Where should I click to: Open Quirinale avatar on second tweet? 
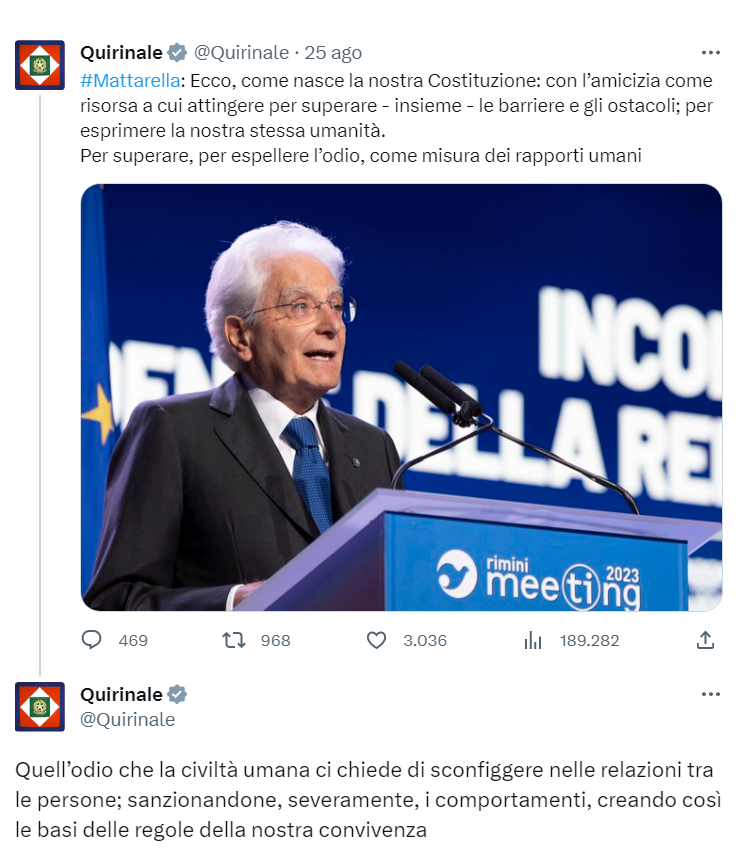(x=40, y=706)
